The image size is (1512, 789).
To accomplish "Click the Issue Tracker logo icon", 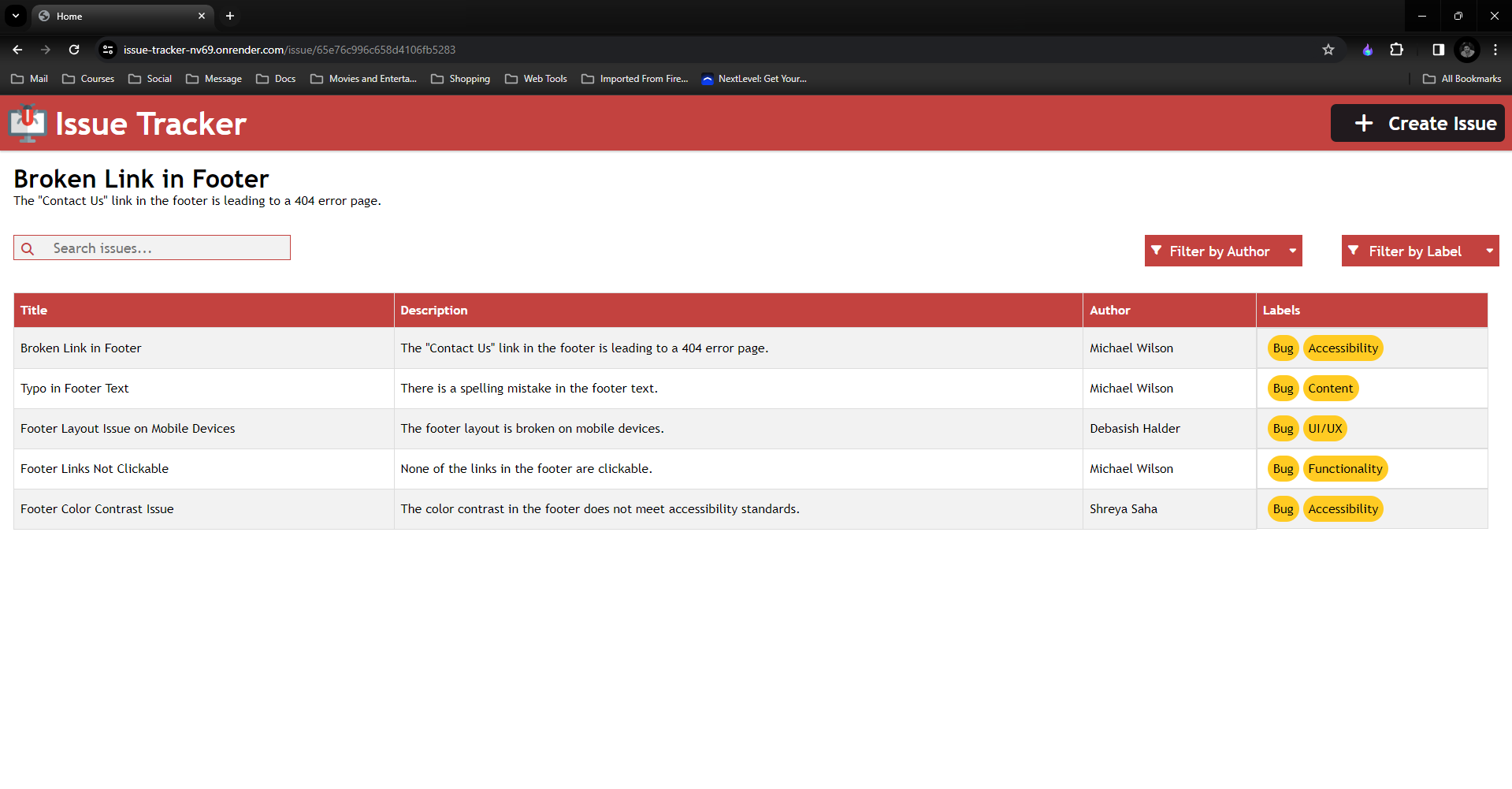I will (x=28, y=123).
